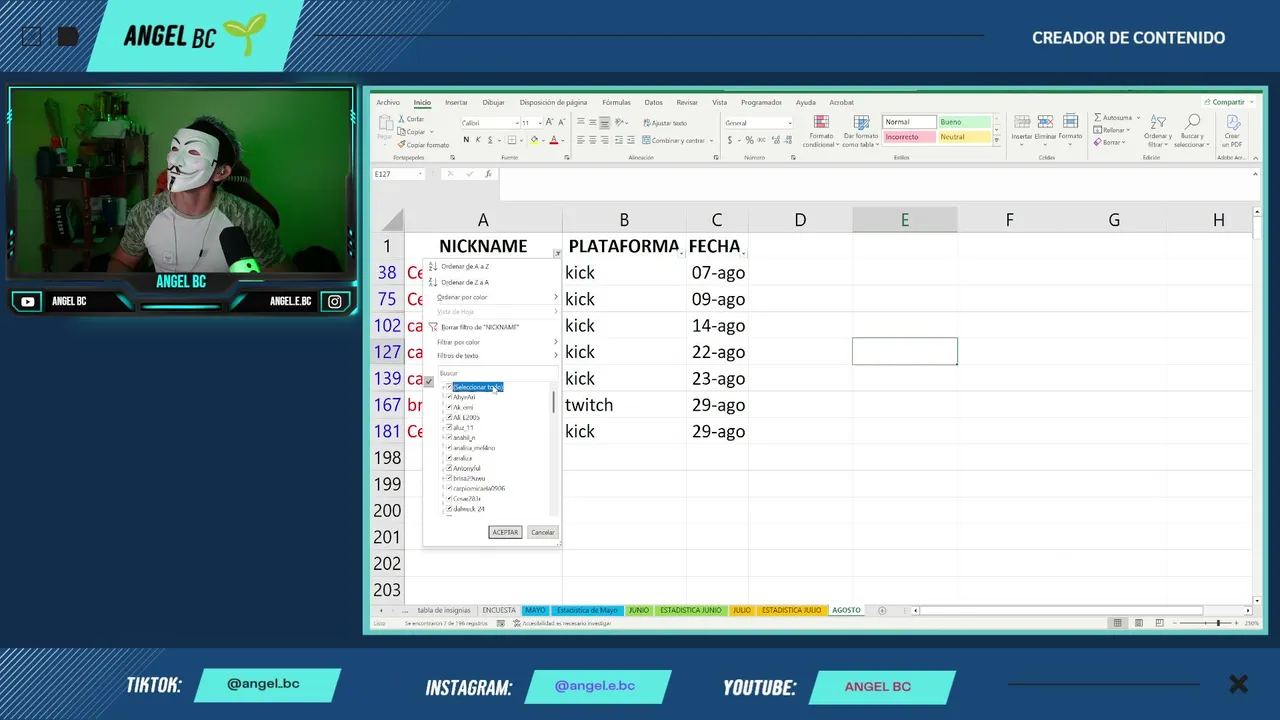Click the Cortar scissors icon
This screenshot has height=720, width=1280.
pos(402,119)
